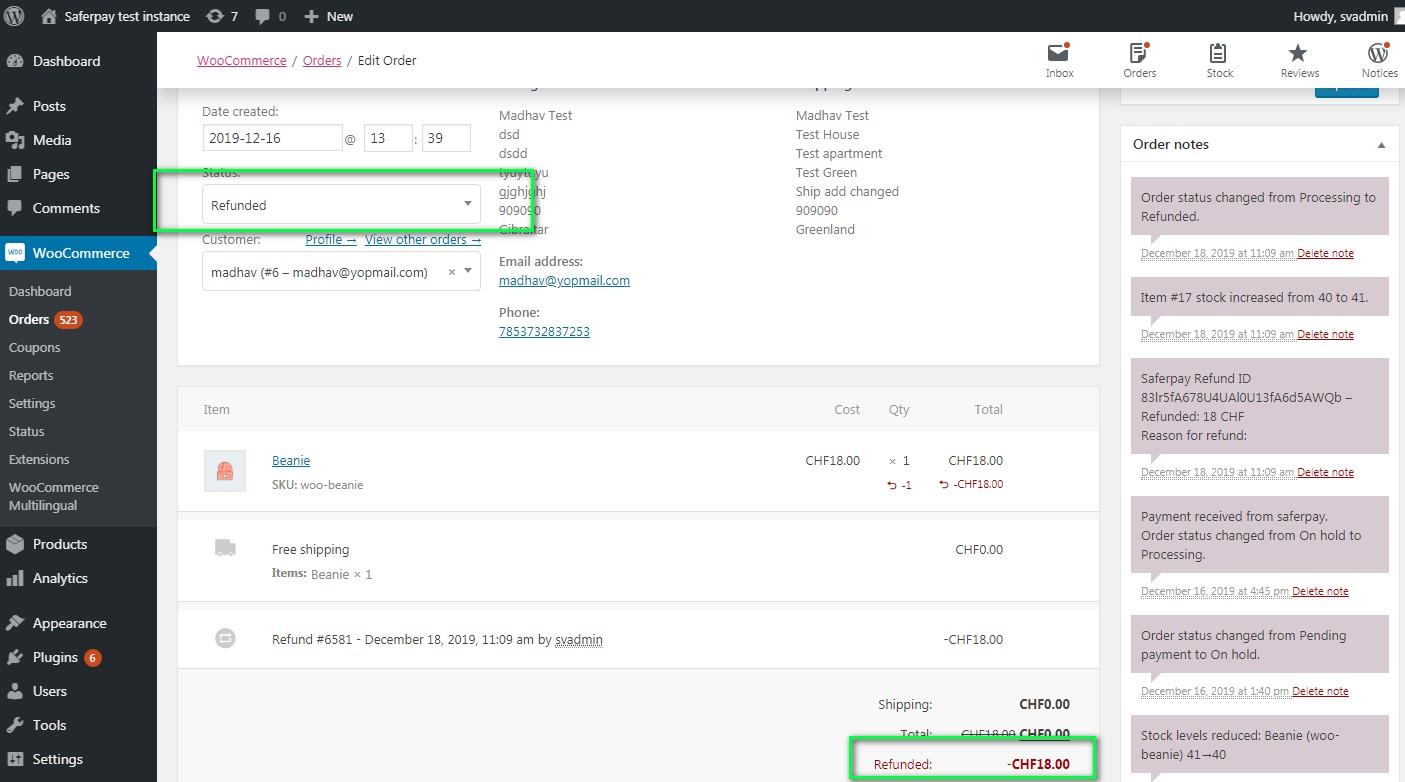Open the Plugins menu with 6 updates
Viewport: 1405px width, 782px height.
[55, 657]
